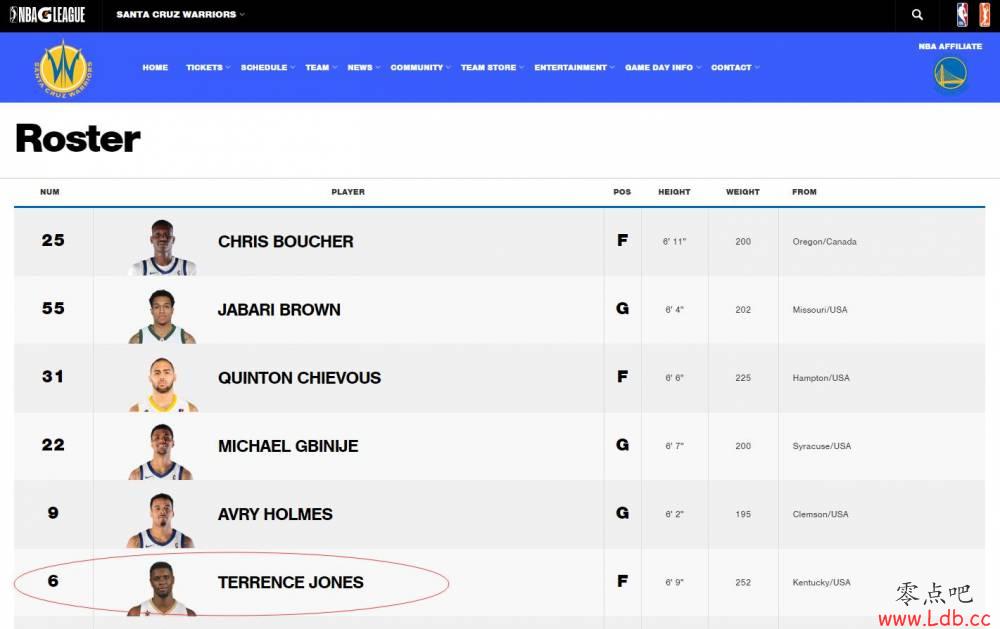The height and width of the screenshot is (629, 1000).
Task: Expand the Schedule menu
Action: pos(267,67)
